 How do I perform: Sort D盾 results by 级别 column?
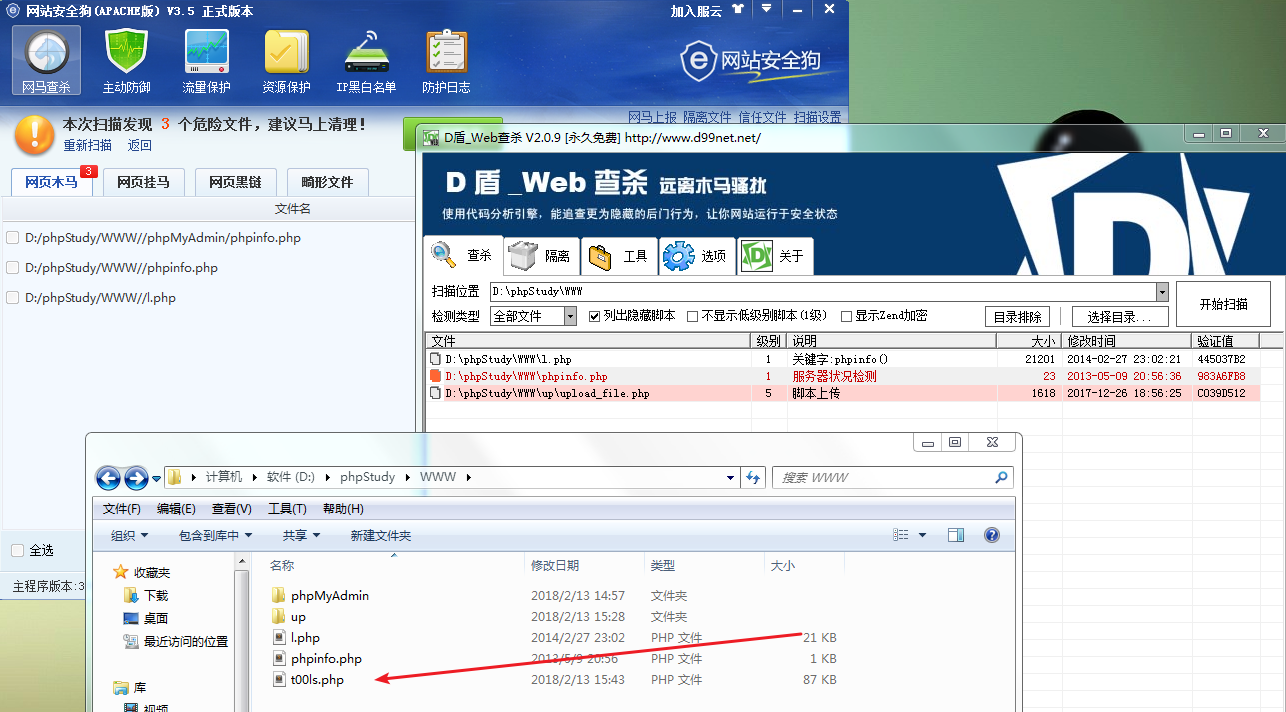[x=768, y=341]
